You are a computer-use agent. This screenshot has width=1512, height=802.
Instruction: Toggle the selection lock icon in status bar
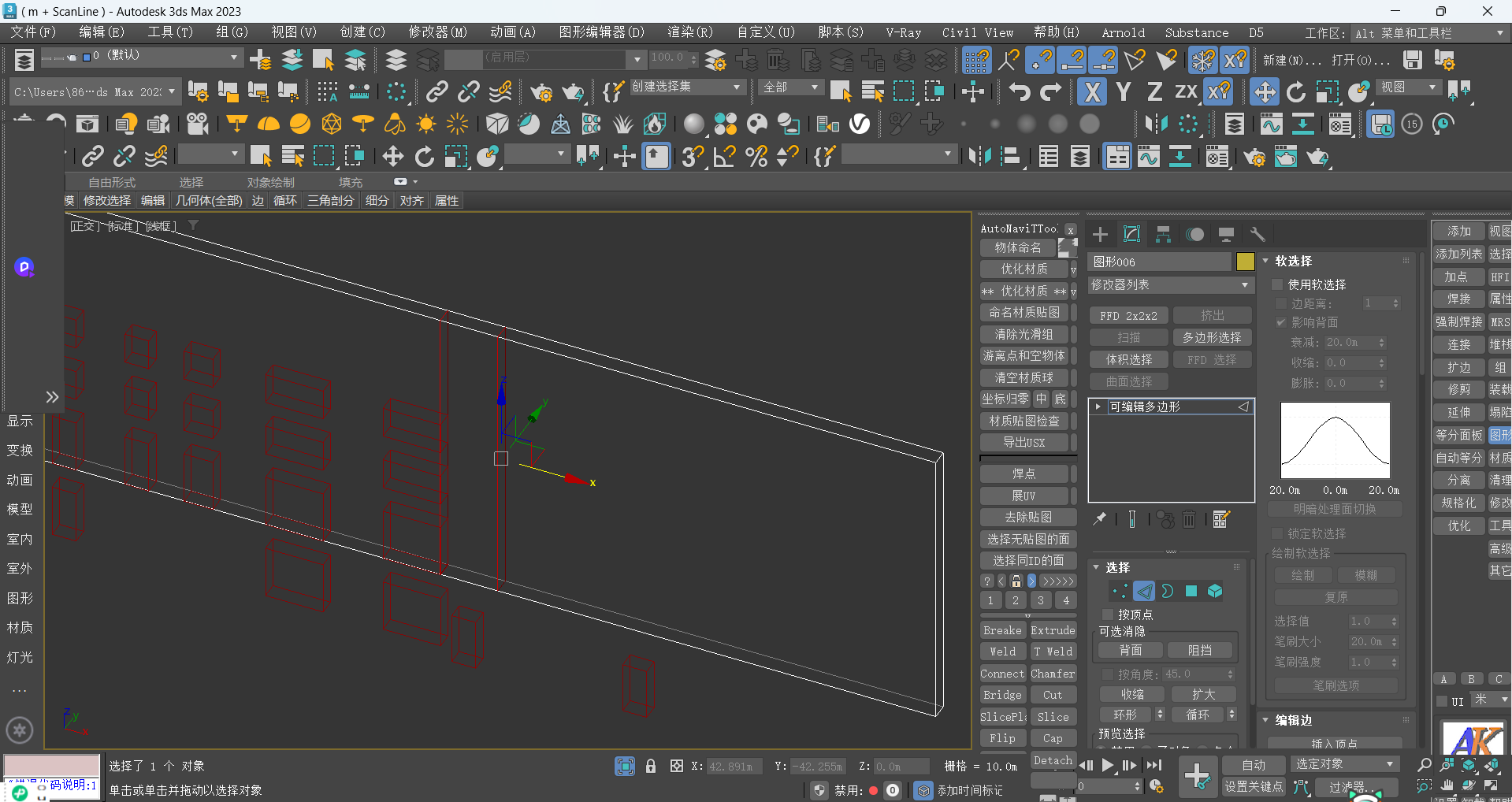651,766
